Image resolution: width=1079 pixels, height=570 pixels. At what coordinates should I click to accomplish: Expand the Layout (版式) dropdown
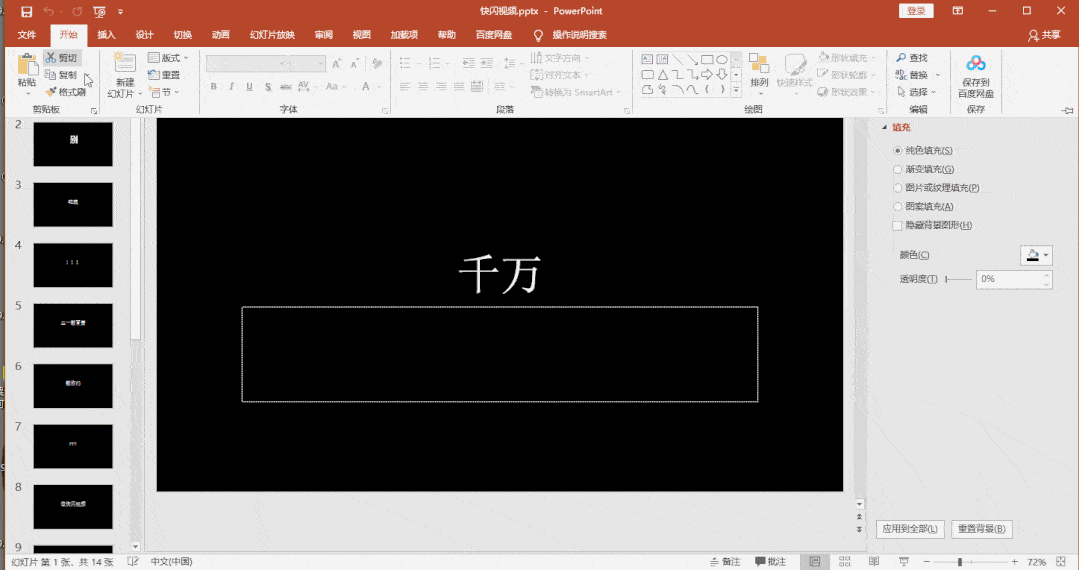pyautogui.click(x=169, y=58)
